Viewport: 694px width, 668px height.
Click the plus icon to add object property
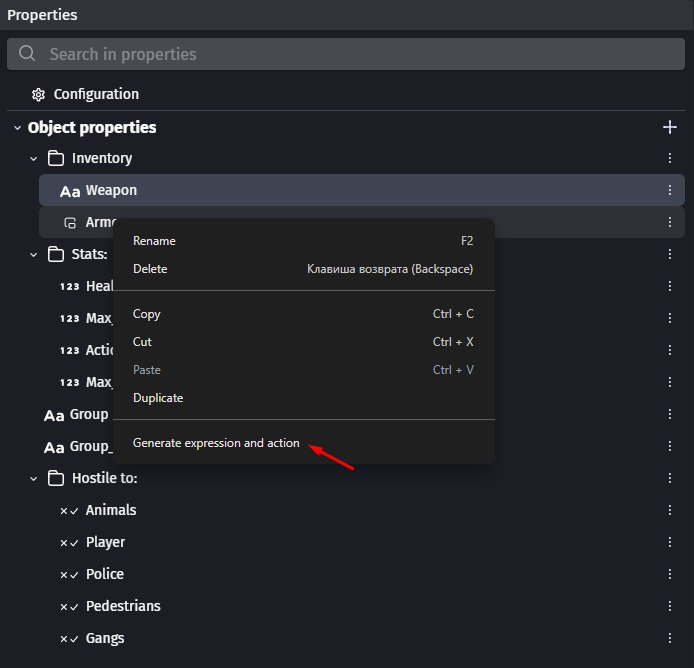point(670,127)
